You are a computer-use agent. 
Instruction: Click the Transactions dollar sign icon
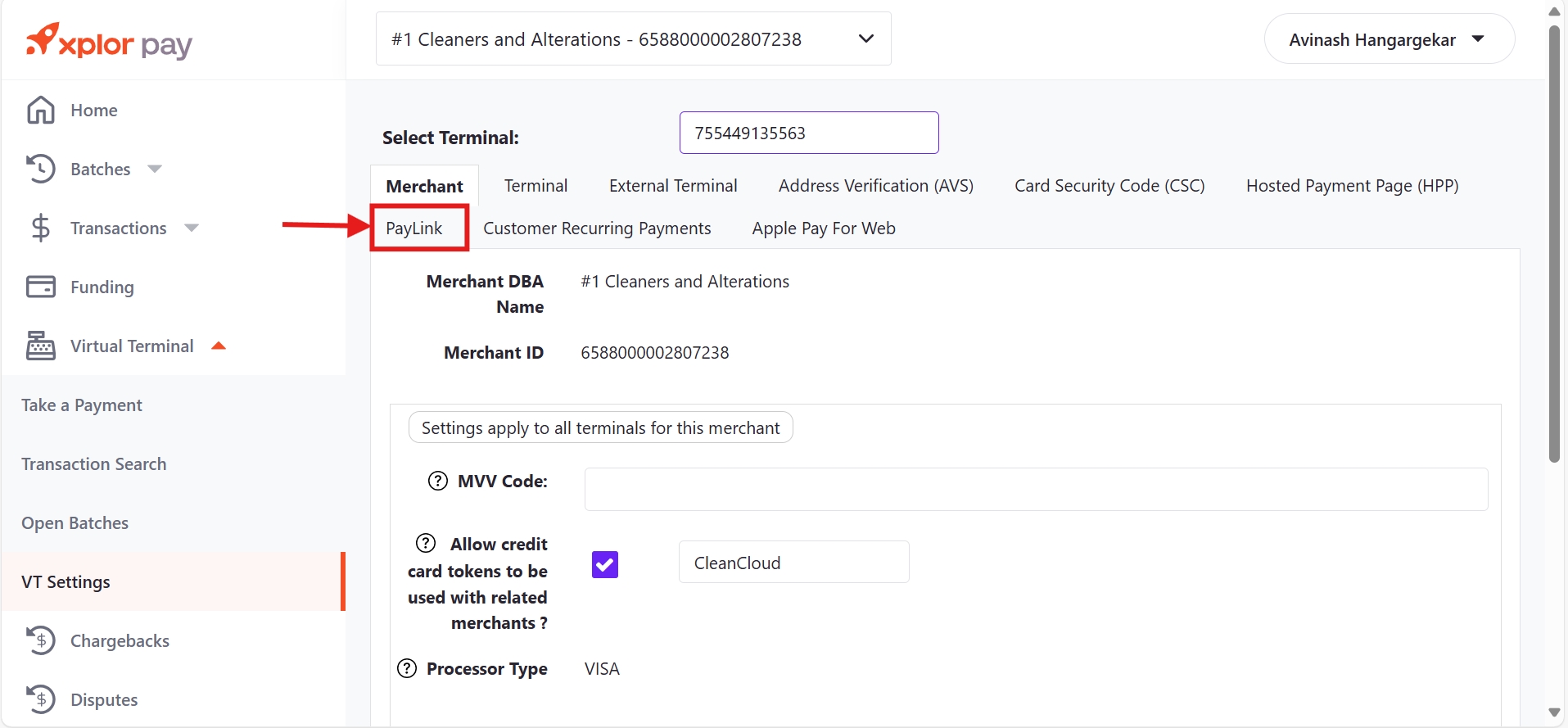(41, 228)
